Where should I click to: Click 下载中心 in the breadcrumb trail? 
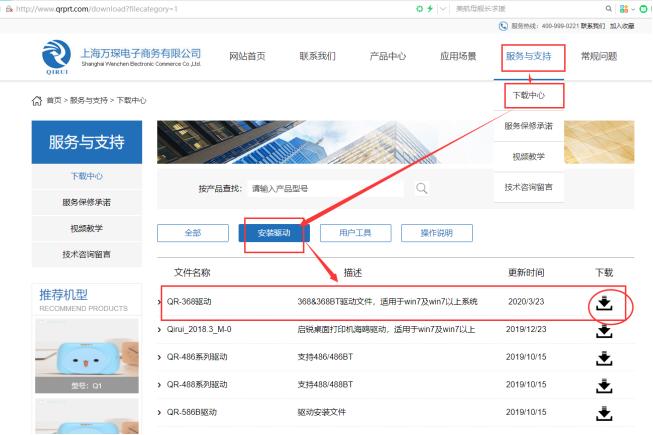131,100
